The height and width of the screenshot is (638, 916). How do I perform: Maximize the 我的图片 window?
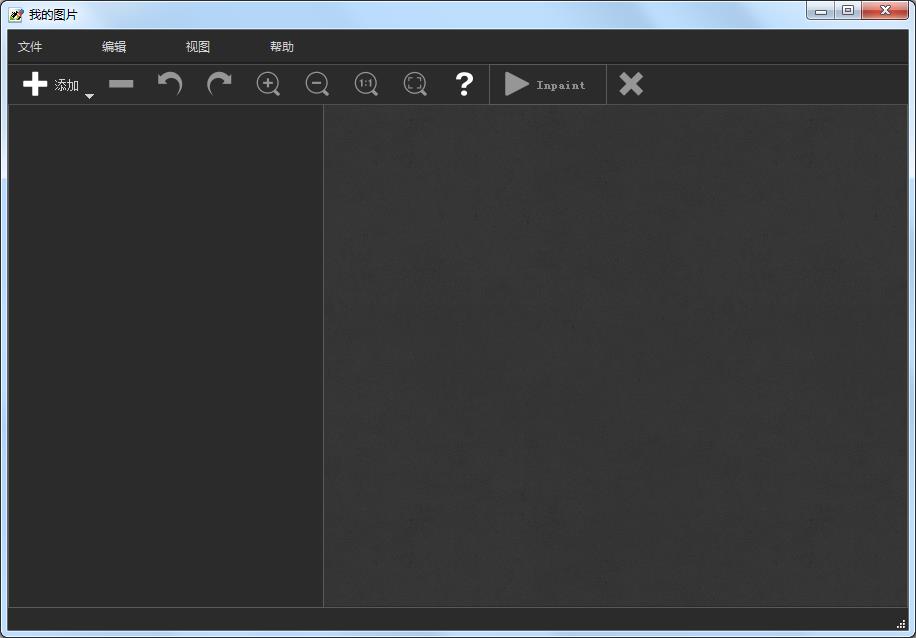tap(848, 11)
